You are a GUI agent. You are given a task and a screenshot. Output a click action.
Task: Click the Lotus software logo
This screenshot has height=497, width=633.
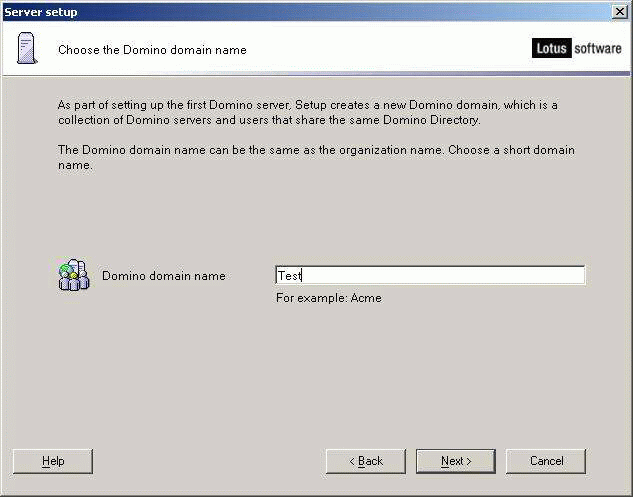click(x=576, y=48)
